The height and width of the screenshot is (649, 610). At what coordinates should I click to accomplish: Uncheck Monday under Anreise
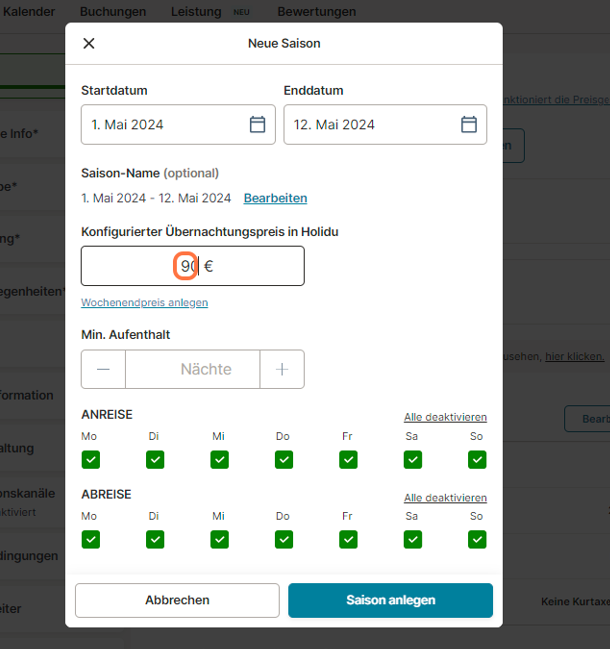click(90, 459)
